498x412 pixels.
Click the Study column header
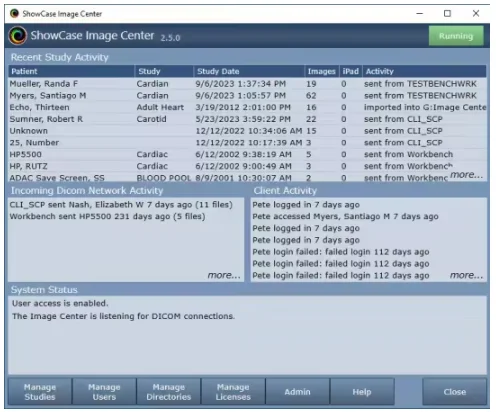[164, 71]
